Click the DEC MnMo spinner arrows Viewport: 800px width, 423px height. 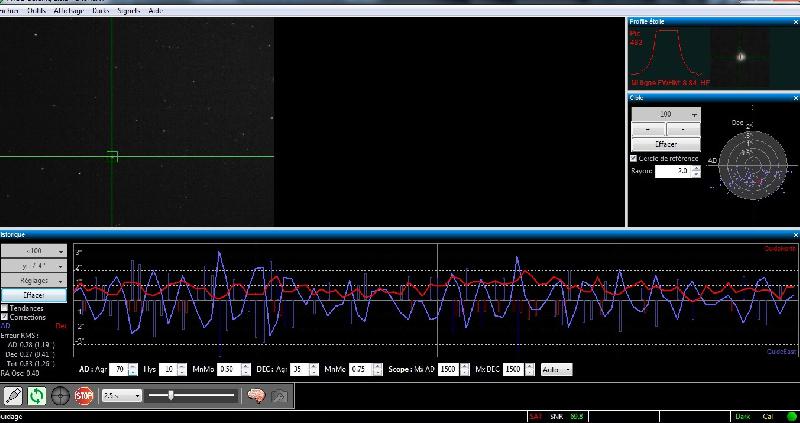point(378,369)
